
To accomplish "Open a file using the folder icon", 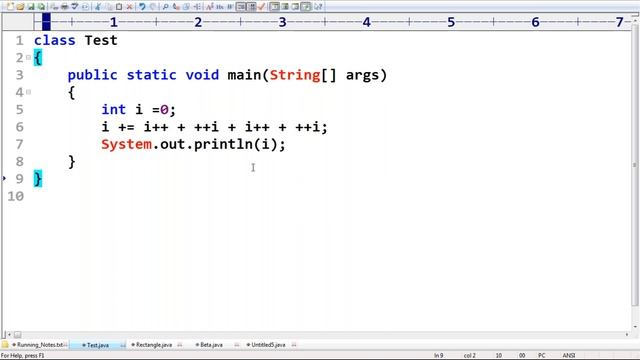I will click(x=20, y=7).
